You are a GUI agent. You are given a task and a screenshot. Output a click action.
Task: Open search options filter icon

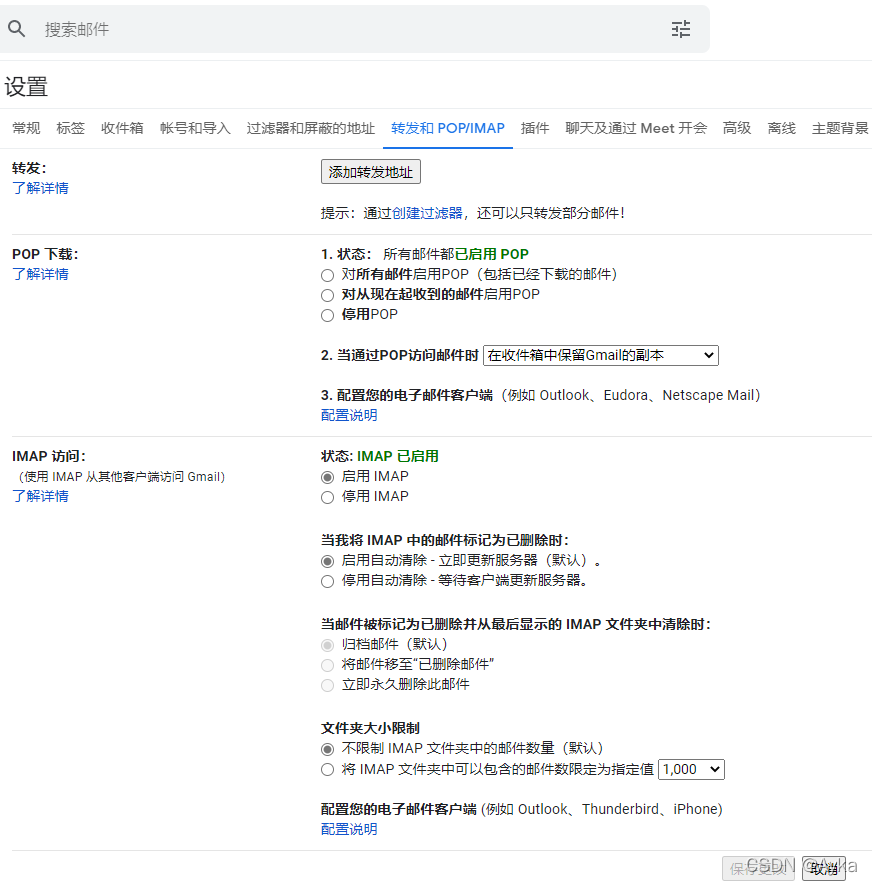point(681,29)
